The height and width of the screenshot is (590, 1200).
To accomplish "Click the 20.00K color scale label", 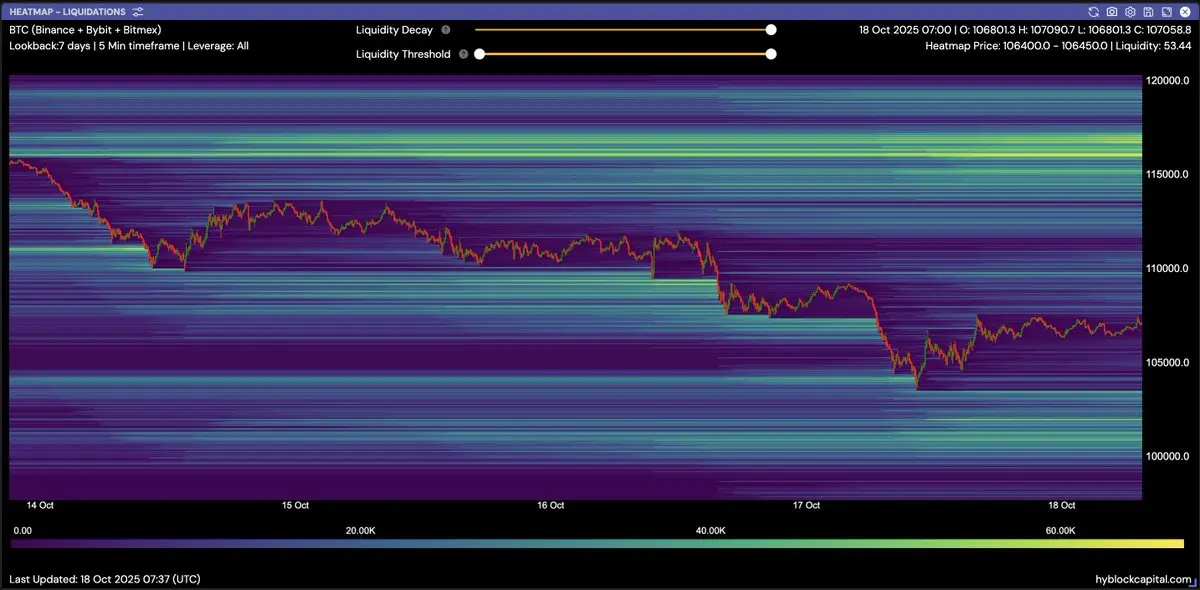I will click(359, 530).
